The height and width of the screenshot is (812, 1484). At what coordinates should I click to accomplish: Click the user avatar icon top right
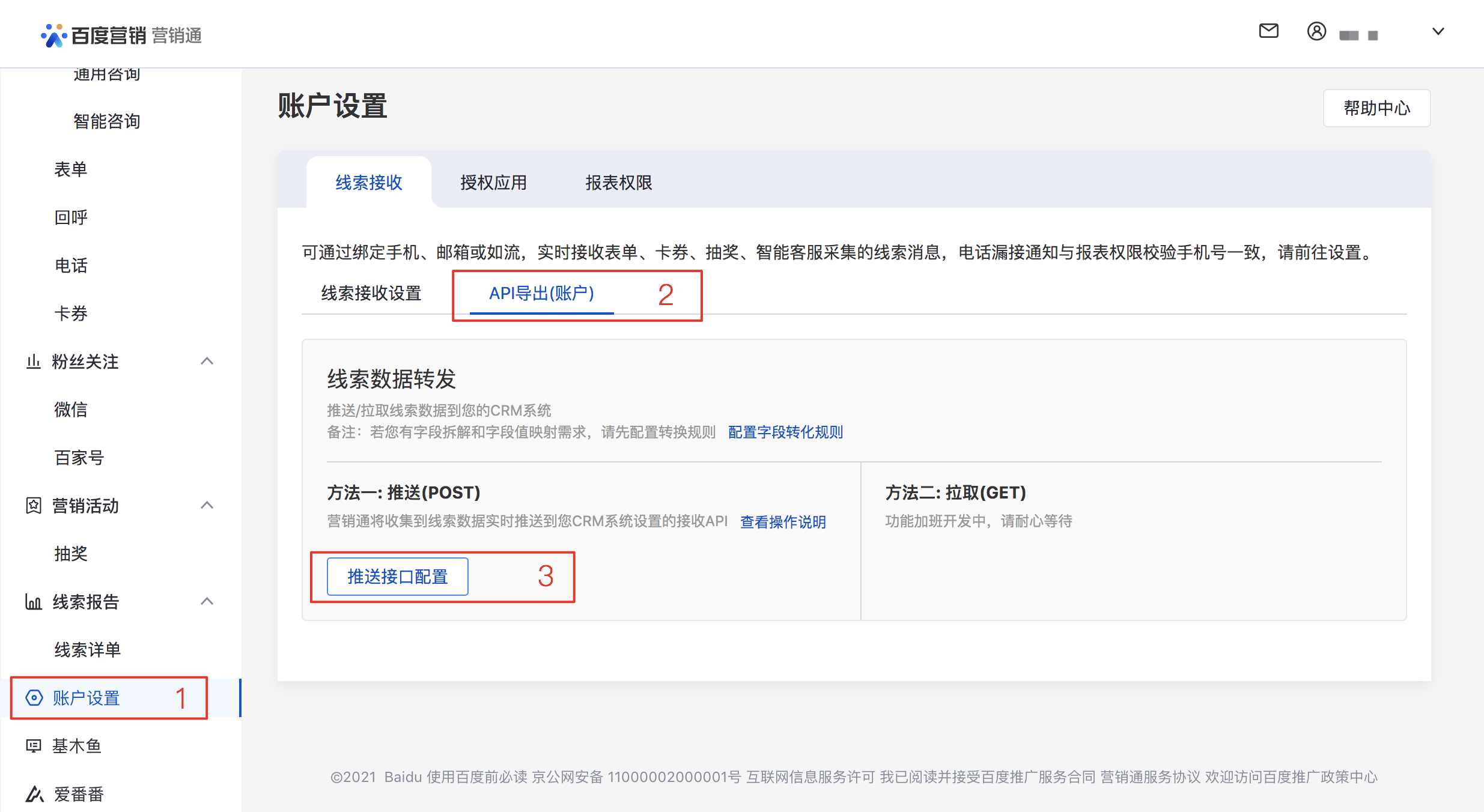click(x=1316, y=32)
